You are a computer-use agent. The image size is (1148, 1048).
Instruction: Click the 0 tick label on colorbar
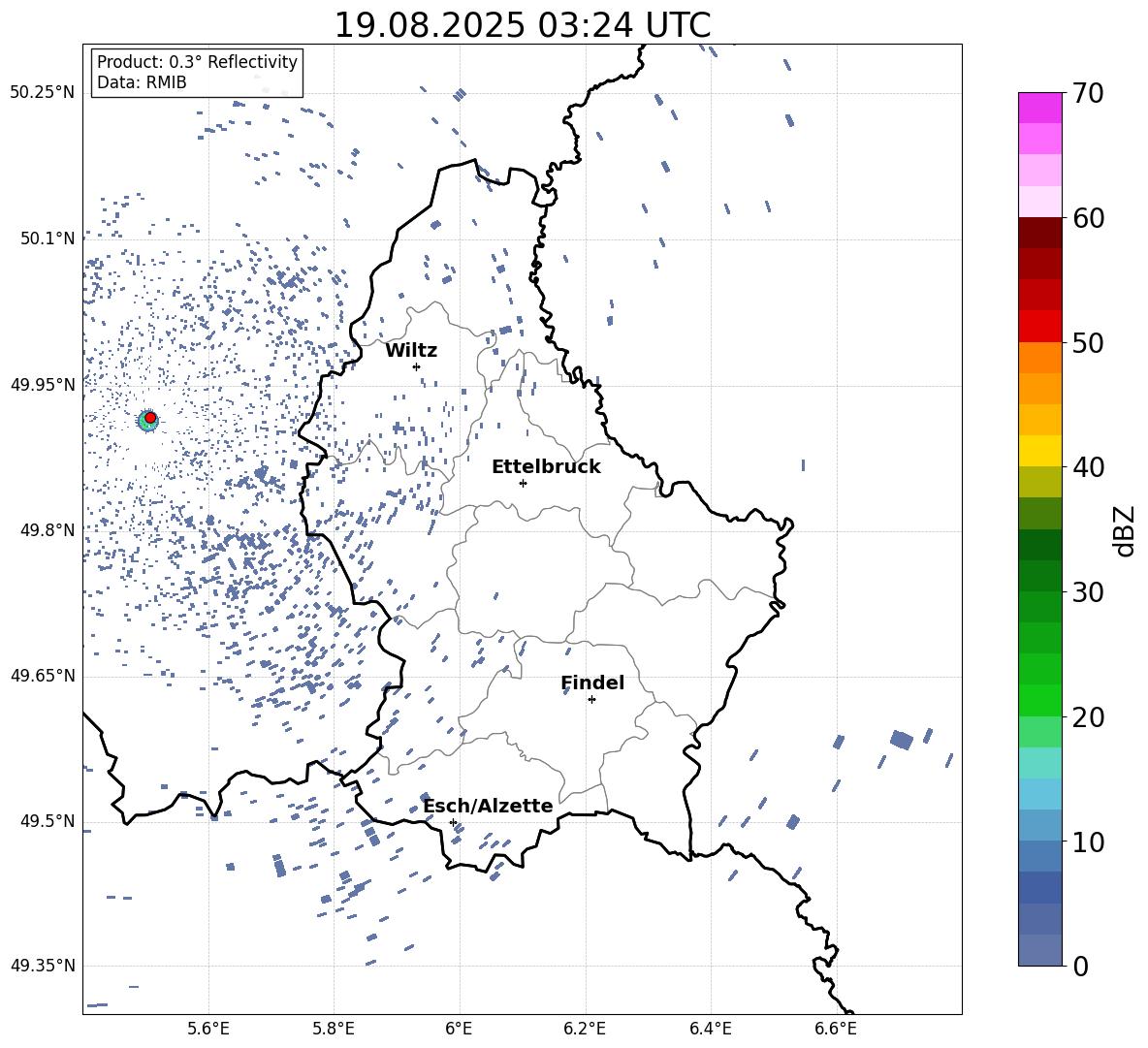click(x=1080, y=966)
